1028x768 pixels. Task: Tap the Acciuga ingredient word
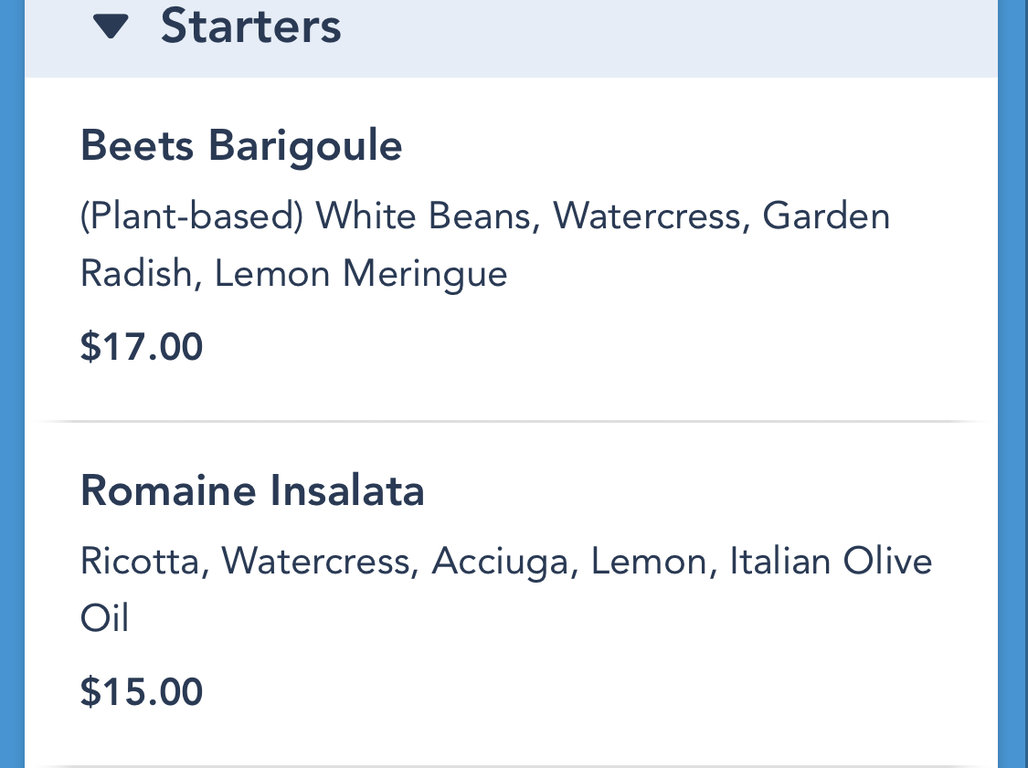(500, 561)
